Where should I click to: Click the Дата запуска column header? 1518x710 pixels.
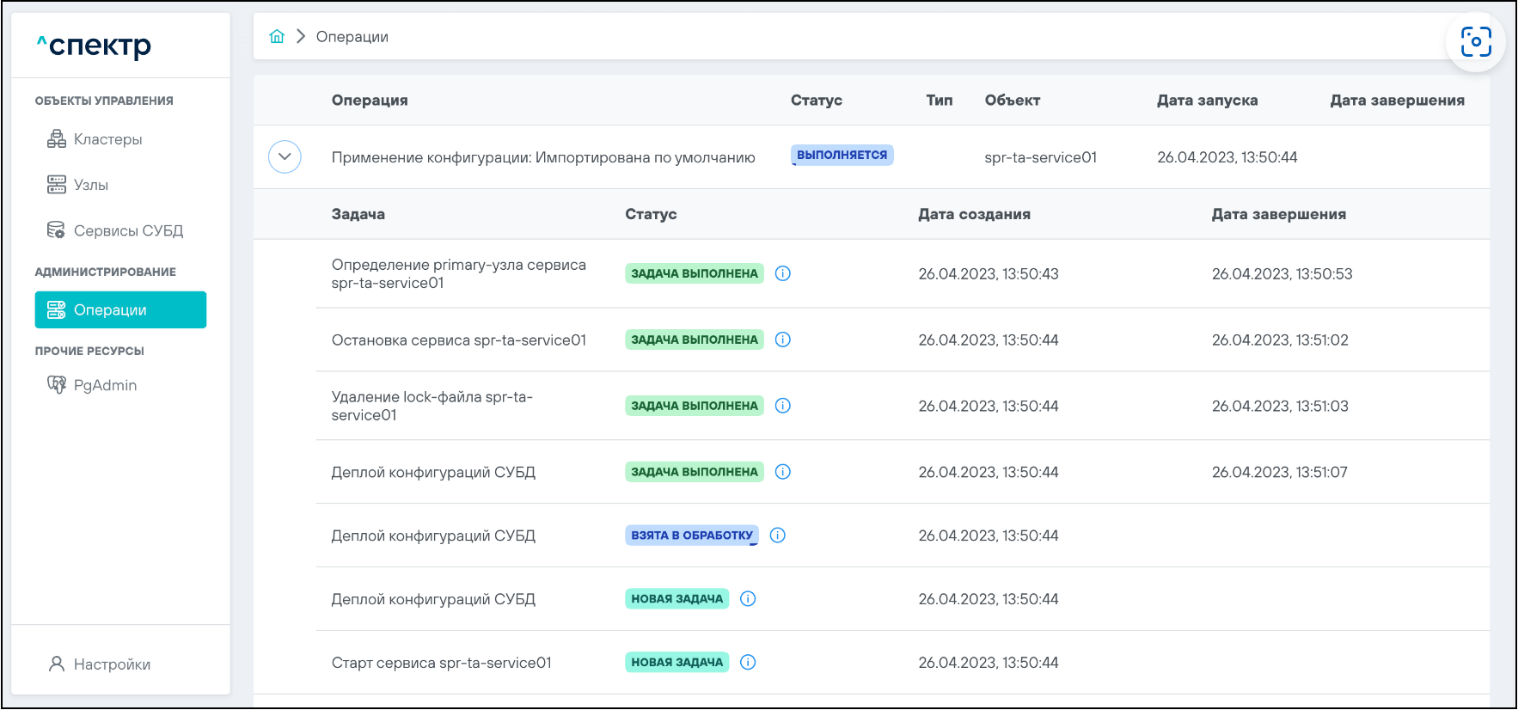coord(1207,100)
